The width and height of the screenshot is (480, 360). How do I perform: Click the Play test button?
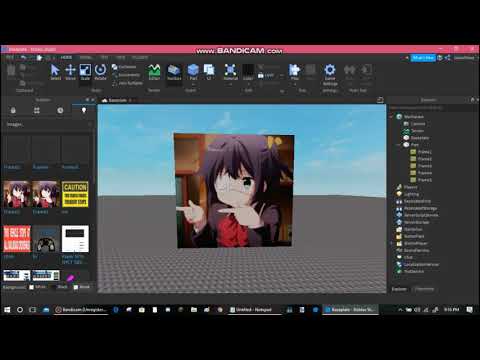[x=294, y=72]
